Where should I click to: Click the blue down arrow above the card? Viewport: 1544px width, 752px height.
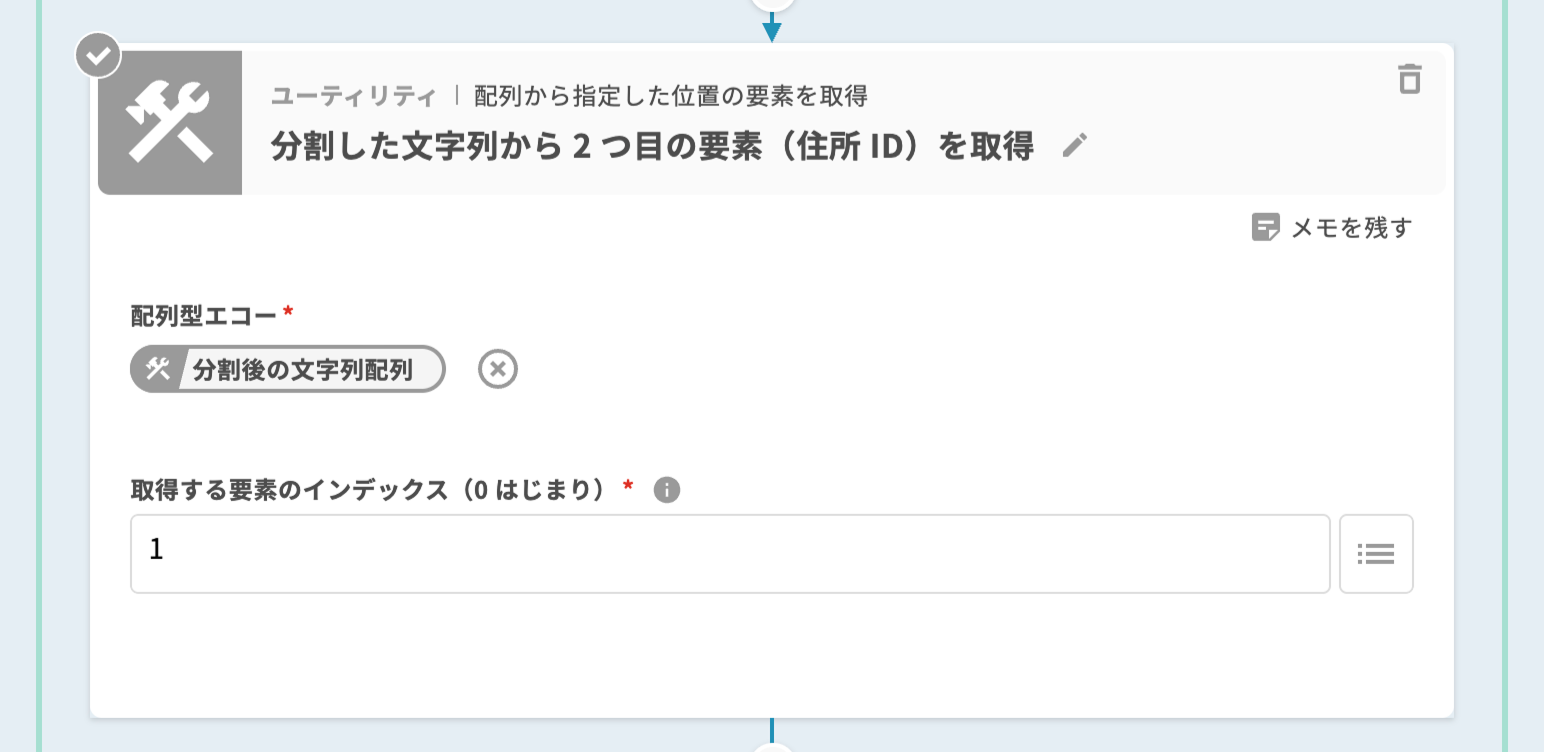[x=771, y=30]
